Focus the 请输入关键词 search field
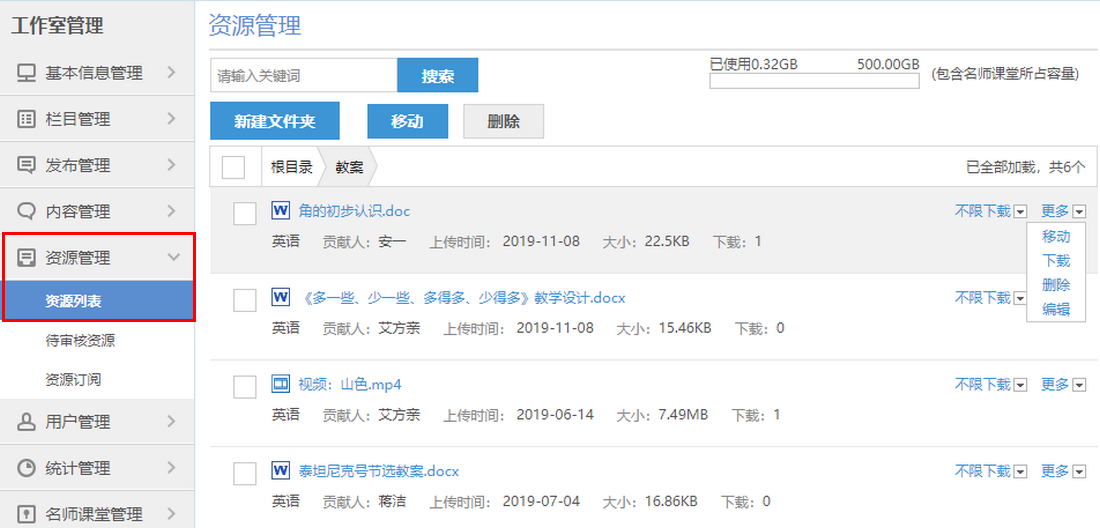This screenshot has height=528, width=1100. (303, 76)
